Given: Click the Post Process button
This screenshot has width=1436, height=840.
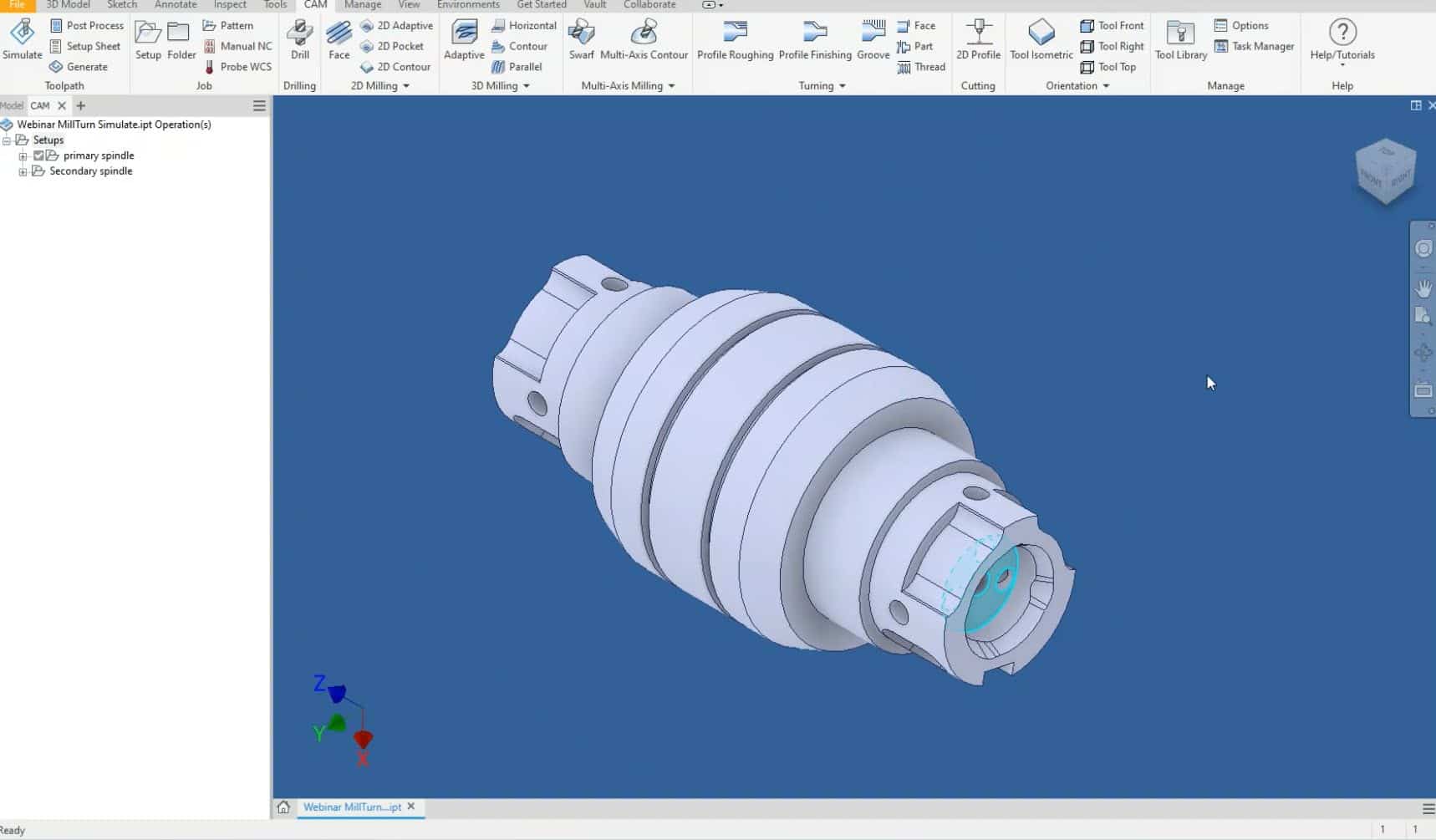Looking at the screenshot, I should click(87, 26).
